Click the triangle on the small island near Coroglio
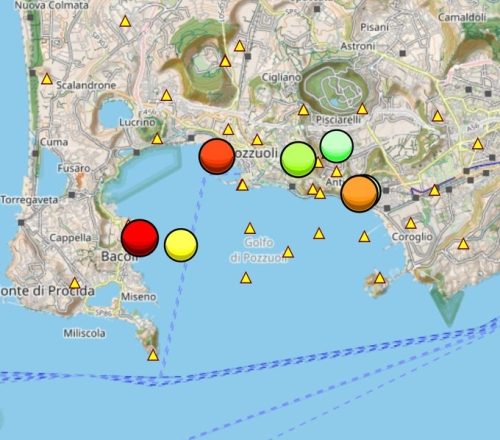 [379, 278]
